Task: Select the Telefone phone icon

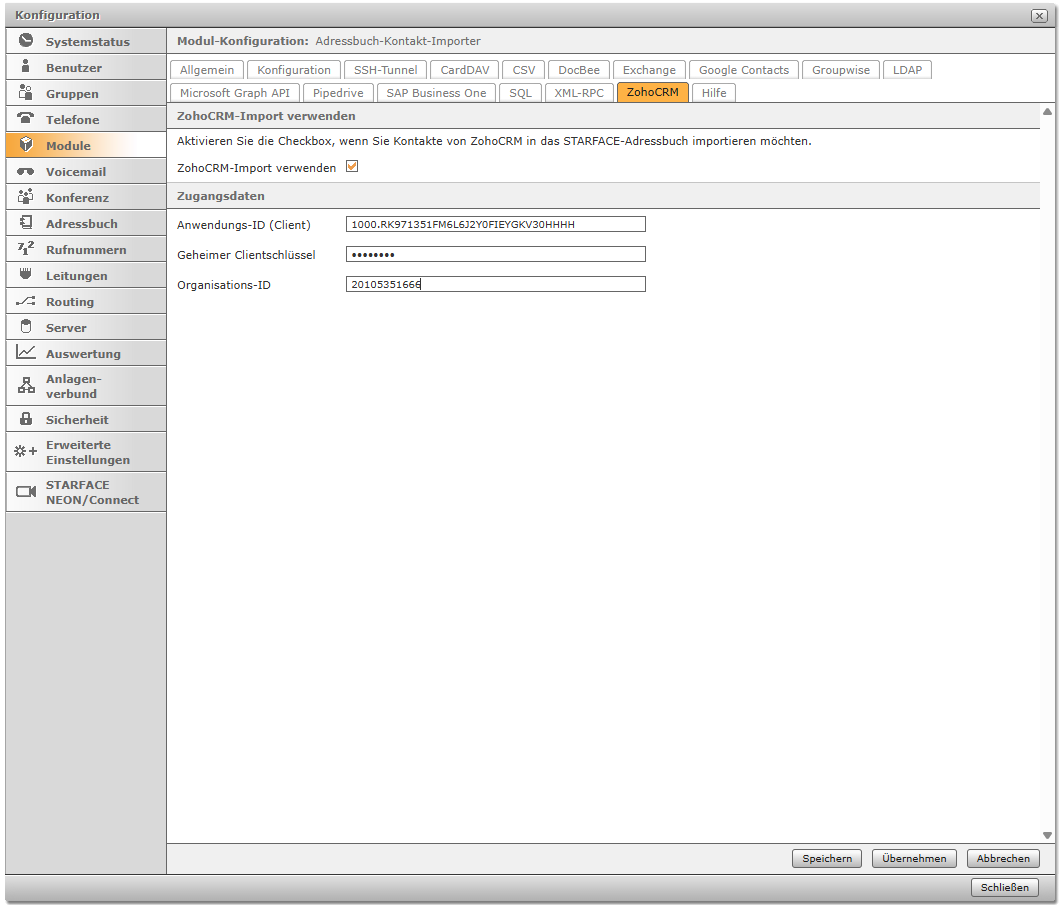Action: pos(26,119)
